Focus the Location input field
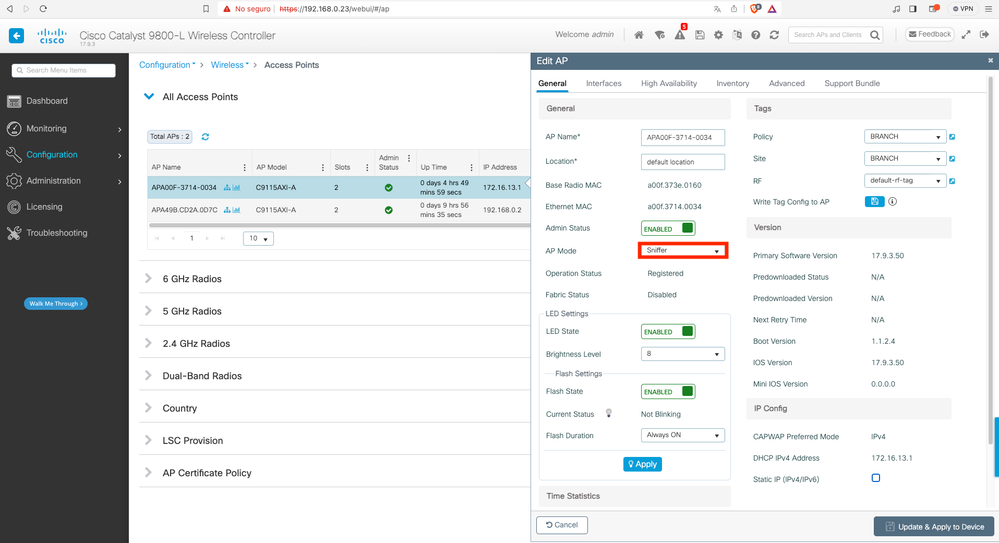This screenshot has height=543, width=999. click(682, 162)
